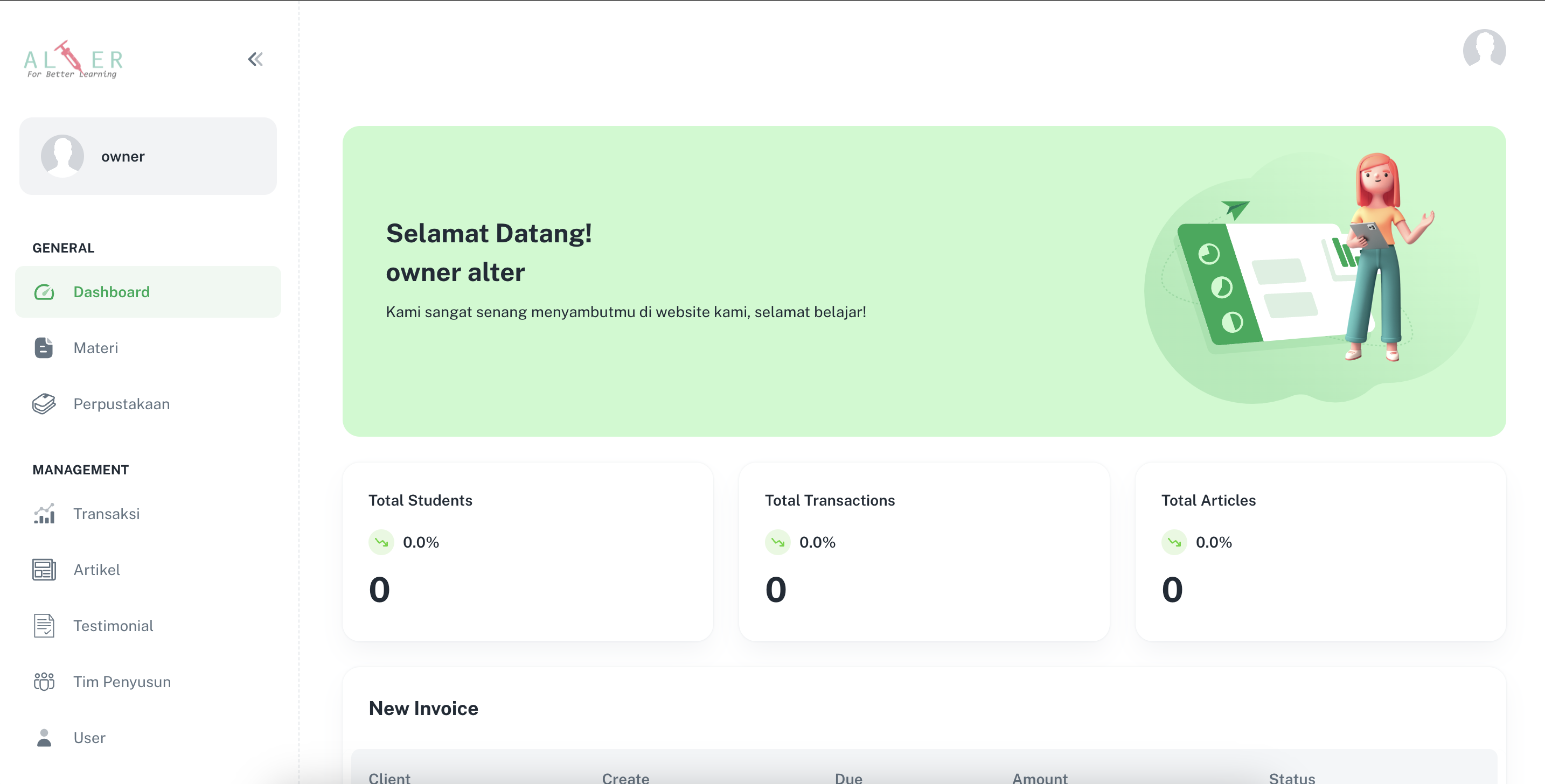Screen dimensions: 1545x784
Task: Open the Transaksi management page
Action: coord(106,514)
